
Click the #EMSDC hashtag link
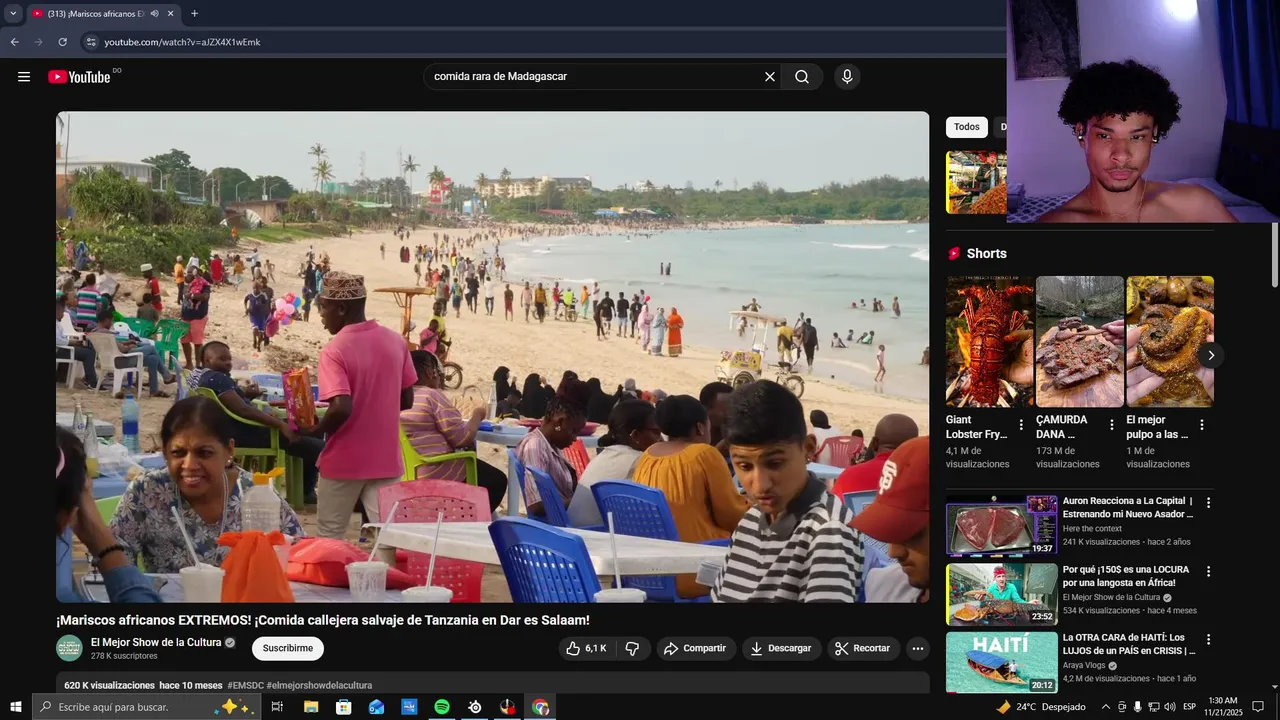tap(245, 686)
